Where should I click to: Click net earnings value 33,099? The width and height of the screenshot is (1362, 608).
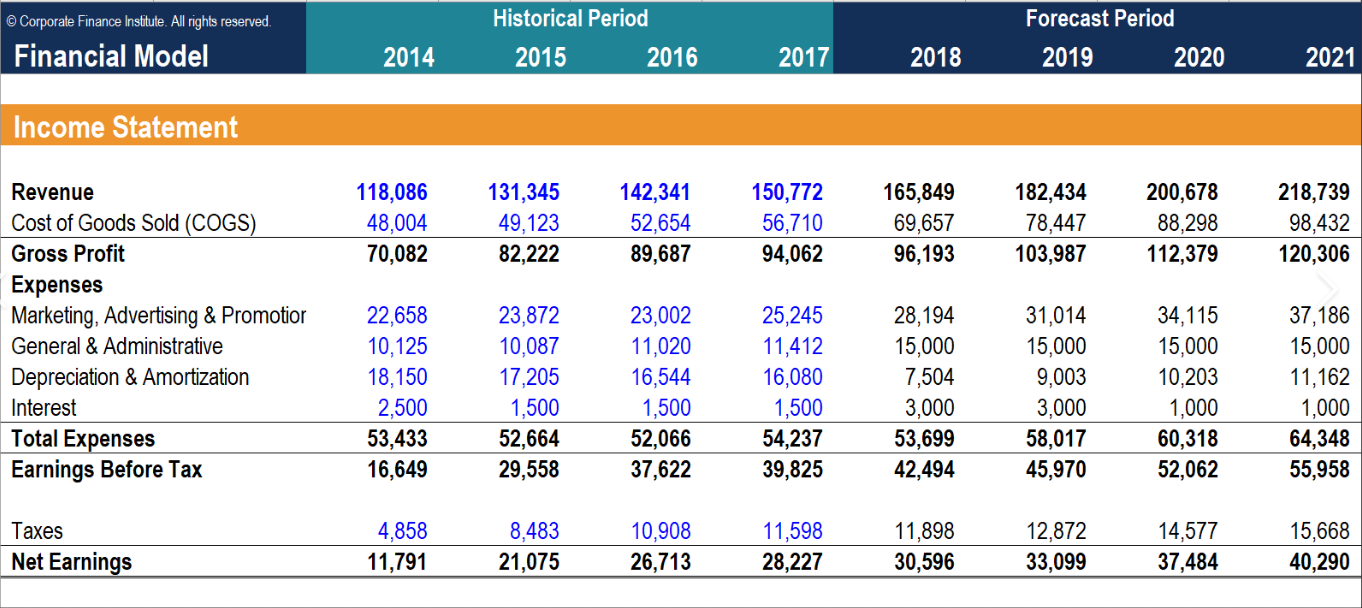tap(1056, 562)
